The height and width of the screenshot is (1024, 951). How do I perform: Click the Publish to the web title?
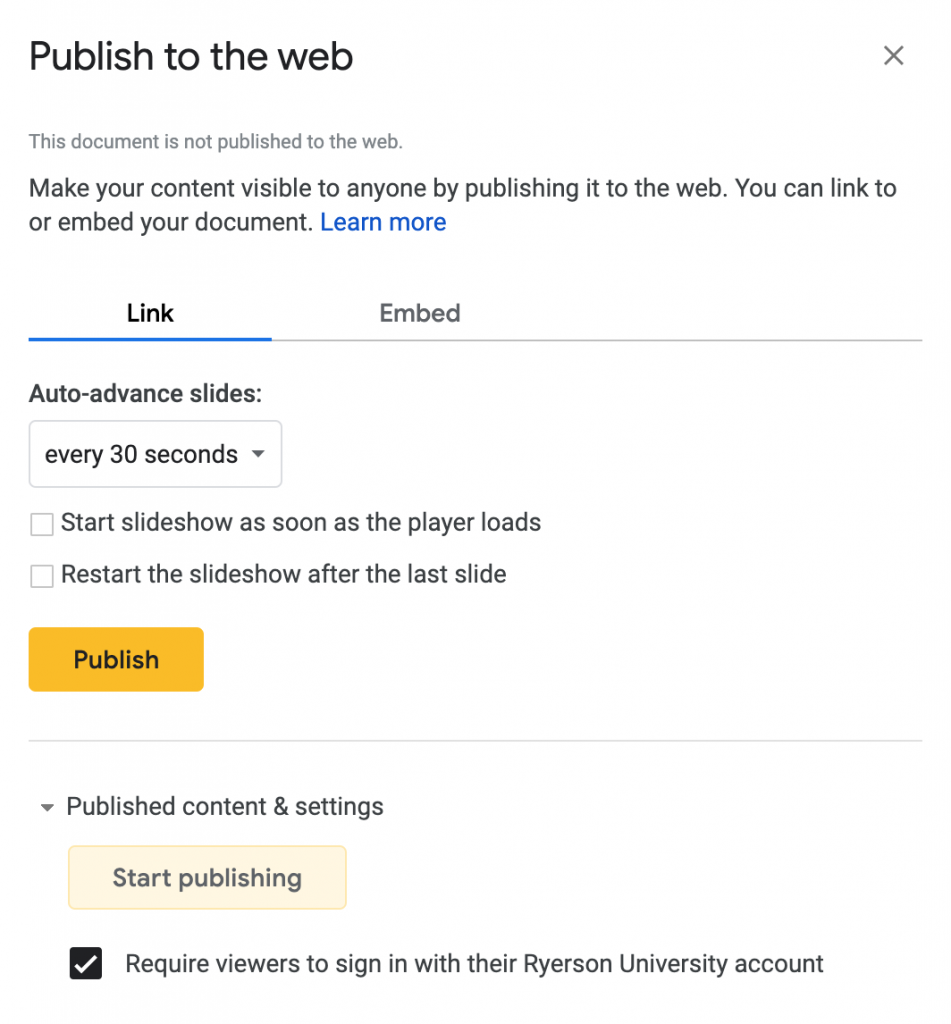pos(191,56)
